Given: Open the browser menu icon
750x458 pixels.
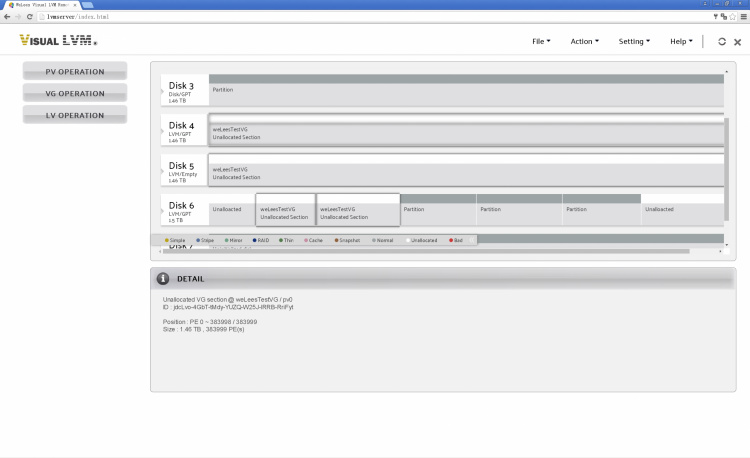Looking at the screenshot, I should pos(743,17).
